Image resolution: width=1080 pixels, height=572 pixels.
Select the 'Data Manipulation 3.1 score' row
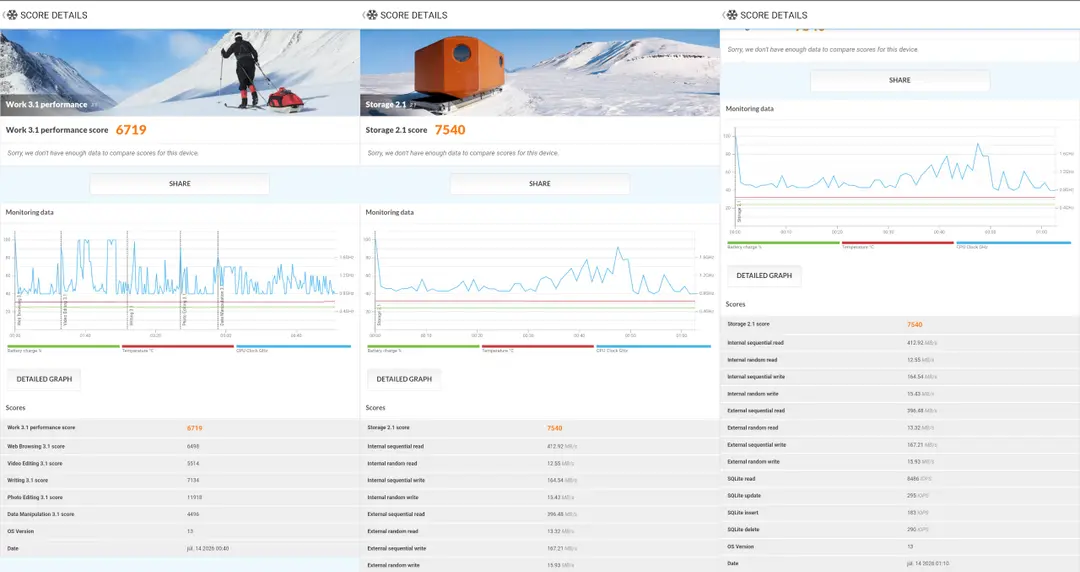(180, 514)
